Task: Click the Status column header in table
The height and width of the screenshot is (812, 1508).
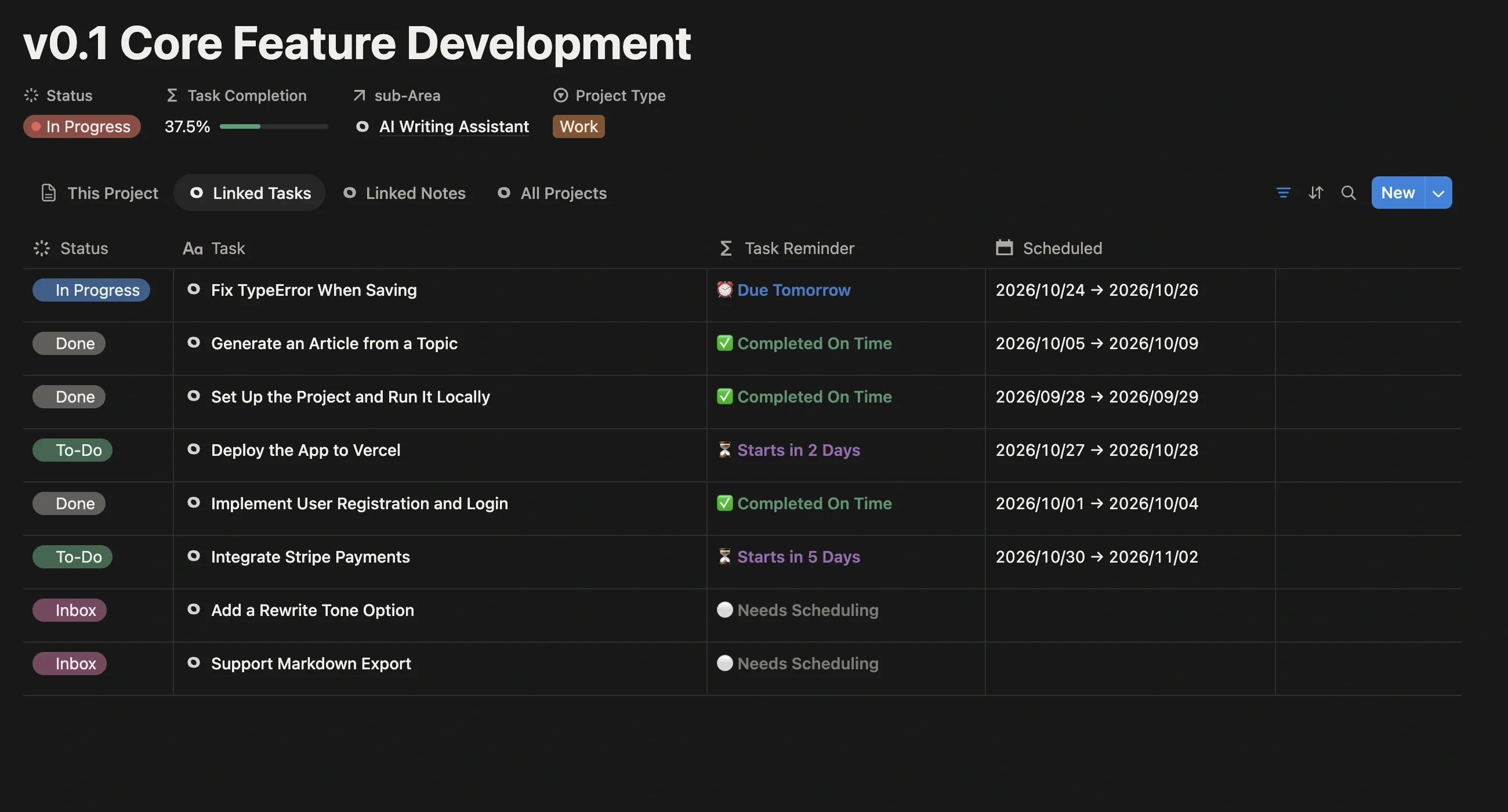Action: 71,248
